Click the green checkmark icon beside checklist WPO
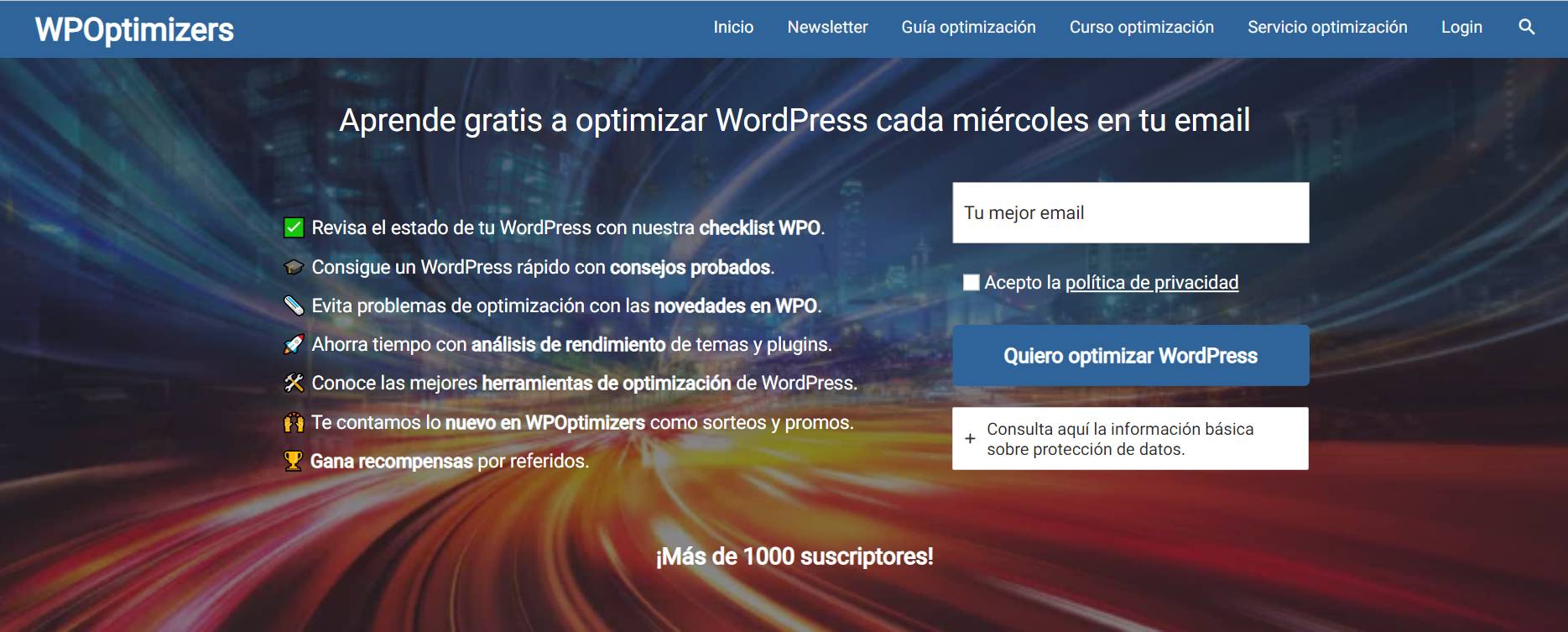This screenshot has height=632, width=1568. (x=294, y=227)
